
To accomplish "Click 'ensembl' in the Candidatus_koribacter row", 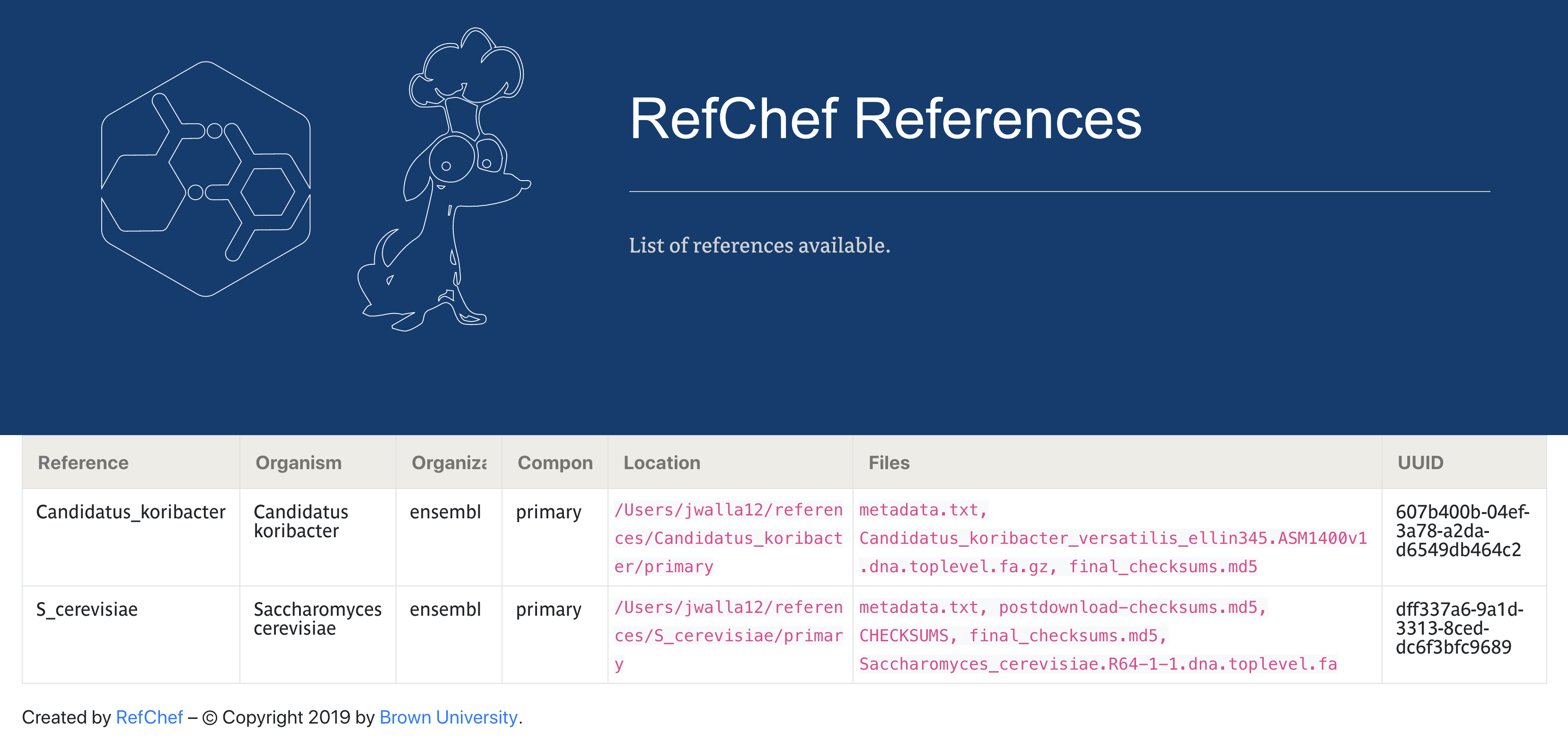I will [x=445, y=512].
